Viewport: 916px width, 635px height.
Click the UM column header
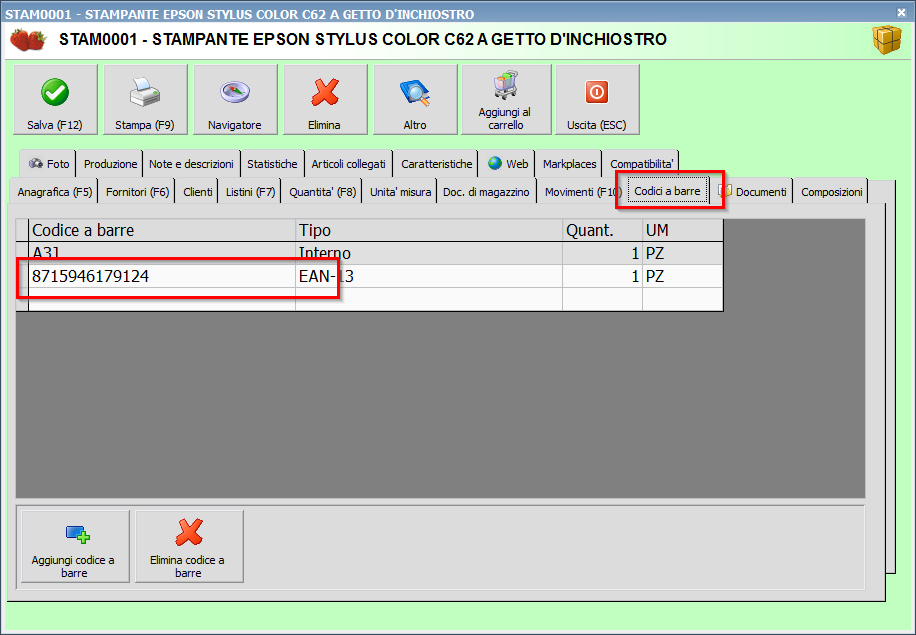tap(682, 231)
